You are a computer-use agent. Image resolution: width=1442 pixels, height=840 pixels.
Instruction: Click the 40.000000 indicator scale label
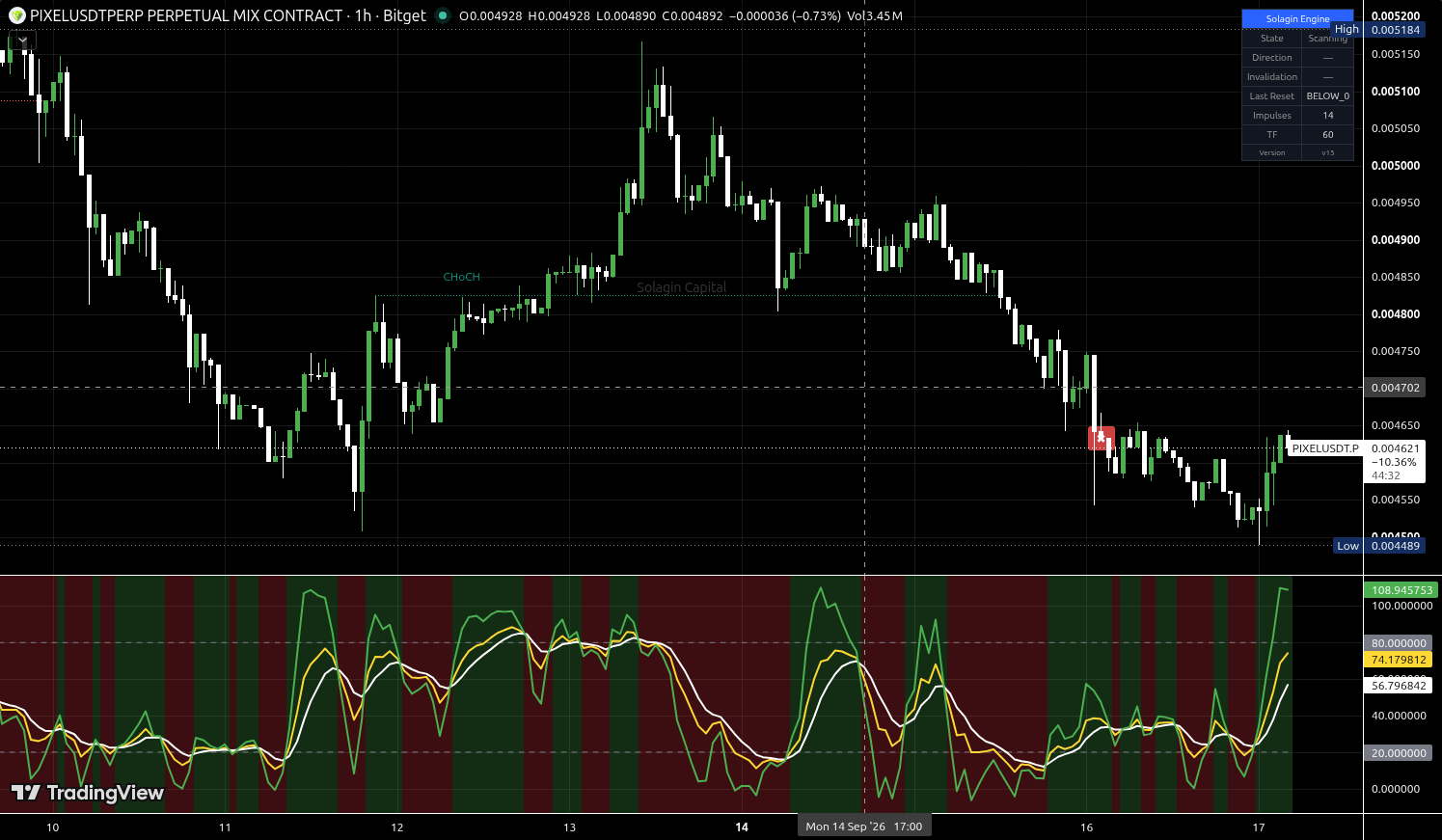click(1399, 716)
